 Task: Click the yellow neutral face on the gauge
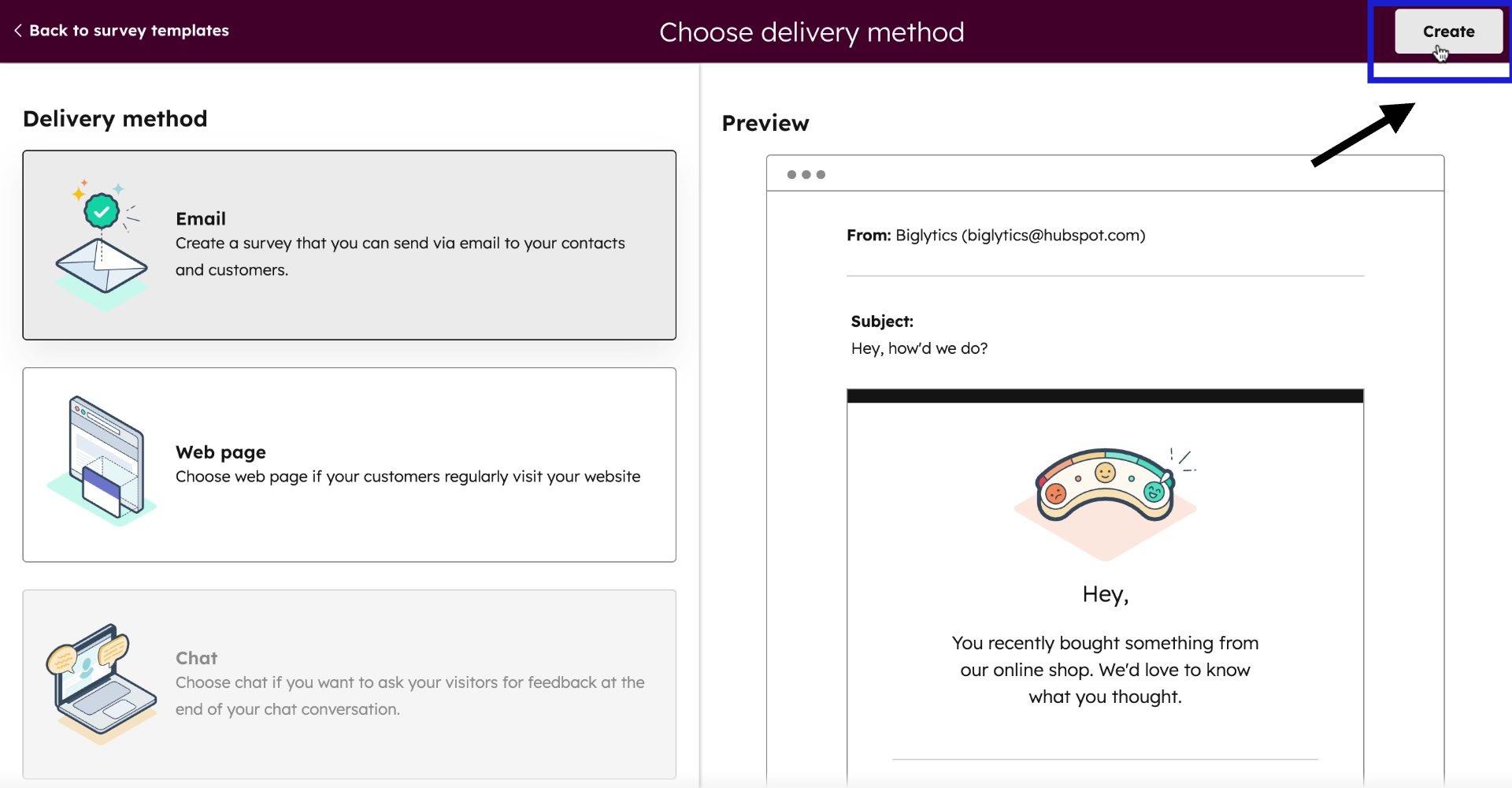[1105, 471]
